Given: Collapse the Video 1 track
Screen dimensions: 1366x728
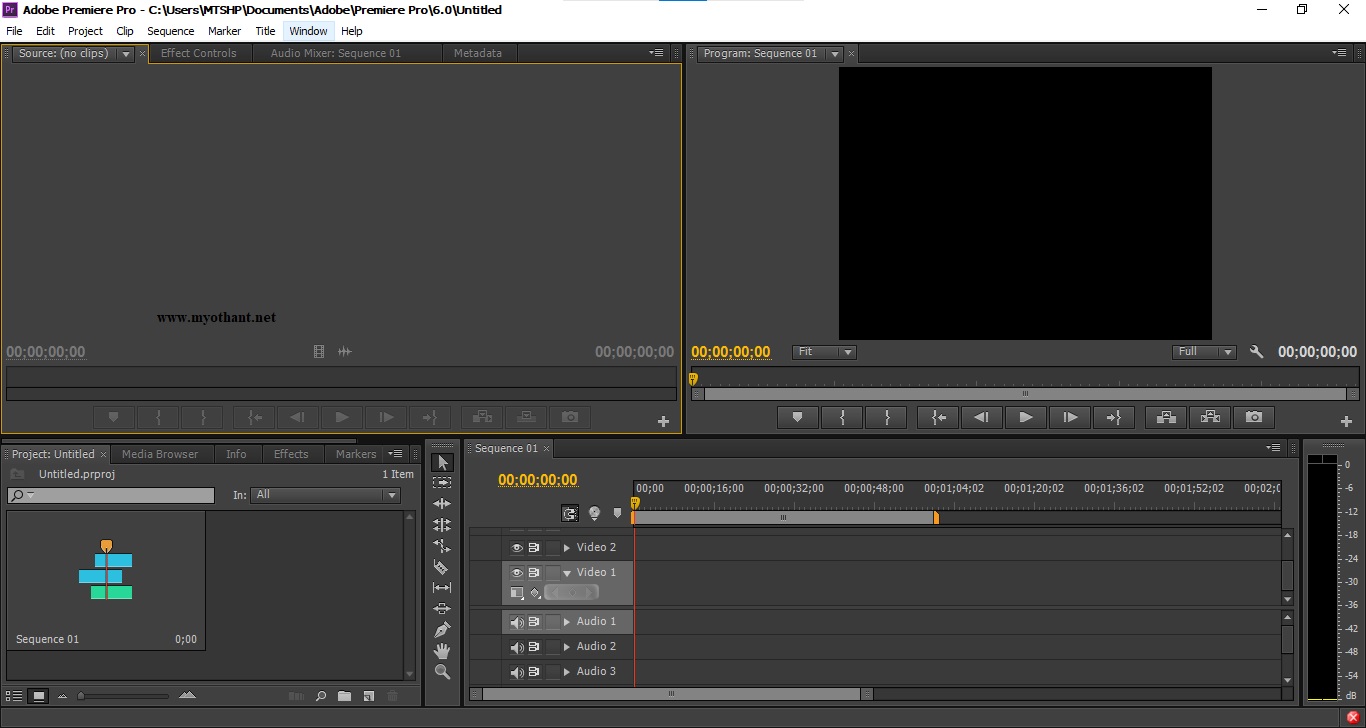Looking at the screenshot, I should pos(567,573).
